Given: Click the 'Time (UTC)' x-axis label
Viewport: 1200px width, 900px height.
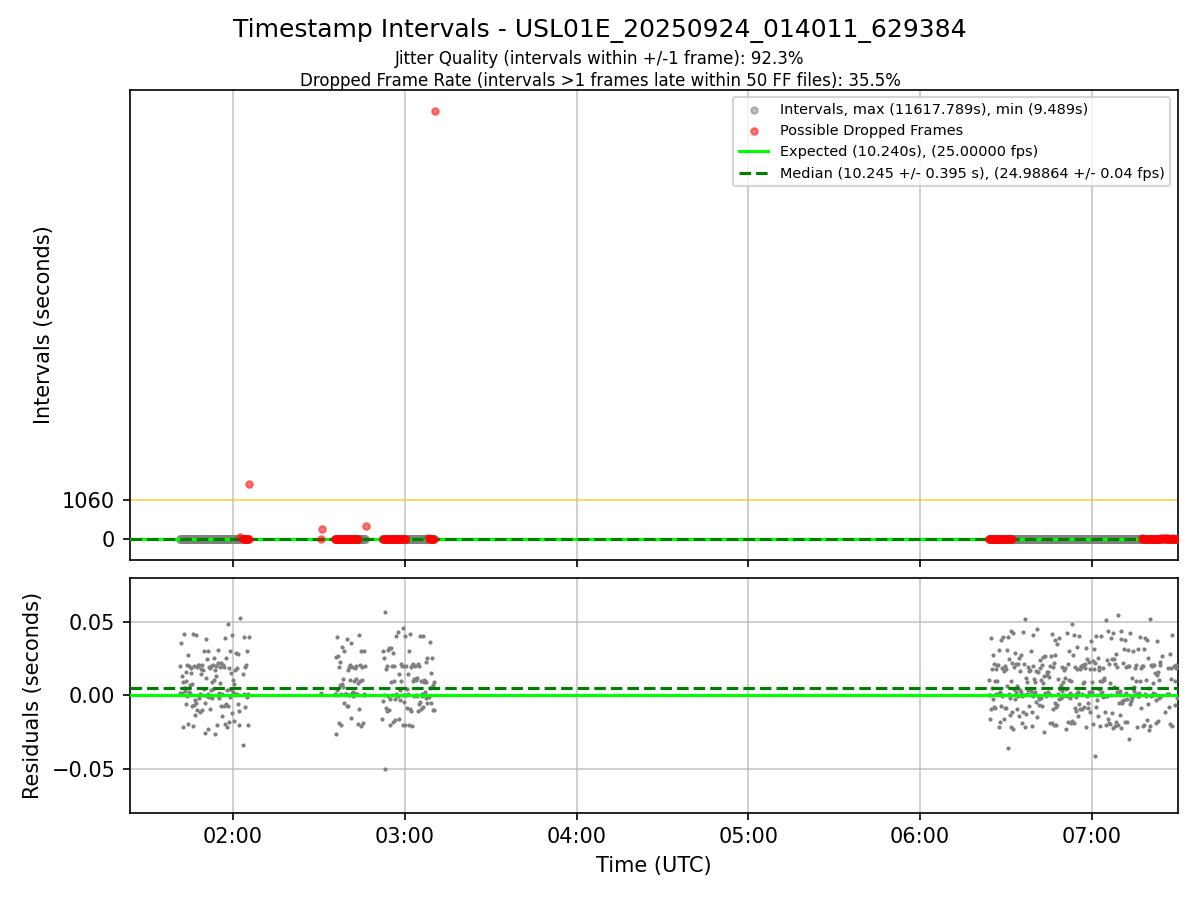Looking at the screenshot, I should click(x=653, y=865).
